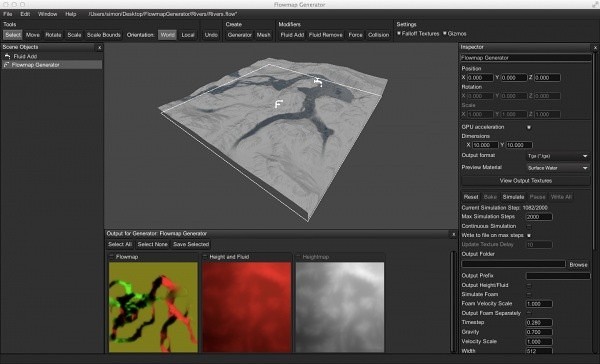Select the Rotate tool
The image size is (600, 364).
click(53, 35)
